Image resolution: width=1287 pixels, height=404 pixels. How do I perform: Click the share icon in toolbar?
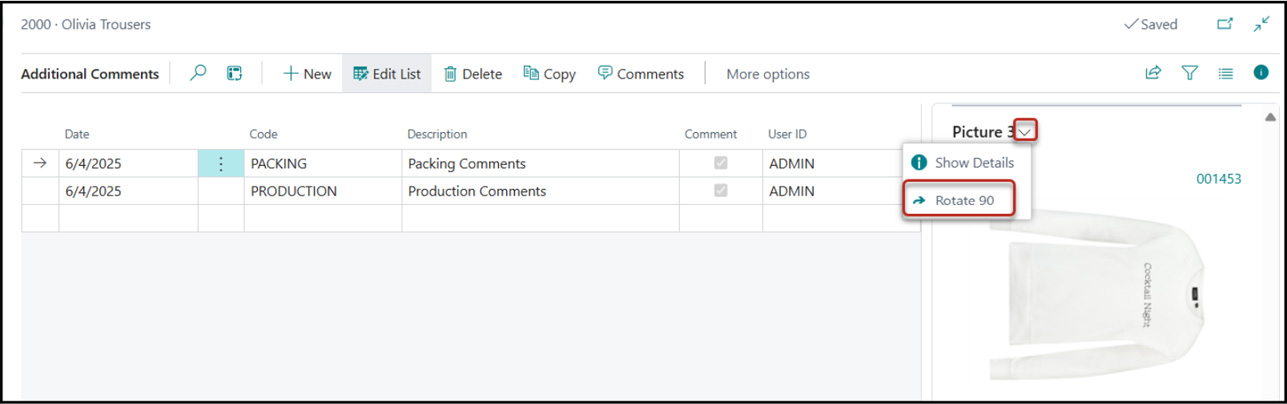coord(1153,73)
